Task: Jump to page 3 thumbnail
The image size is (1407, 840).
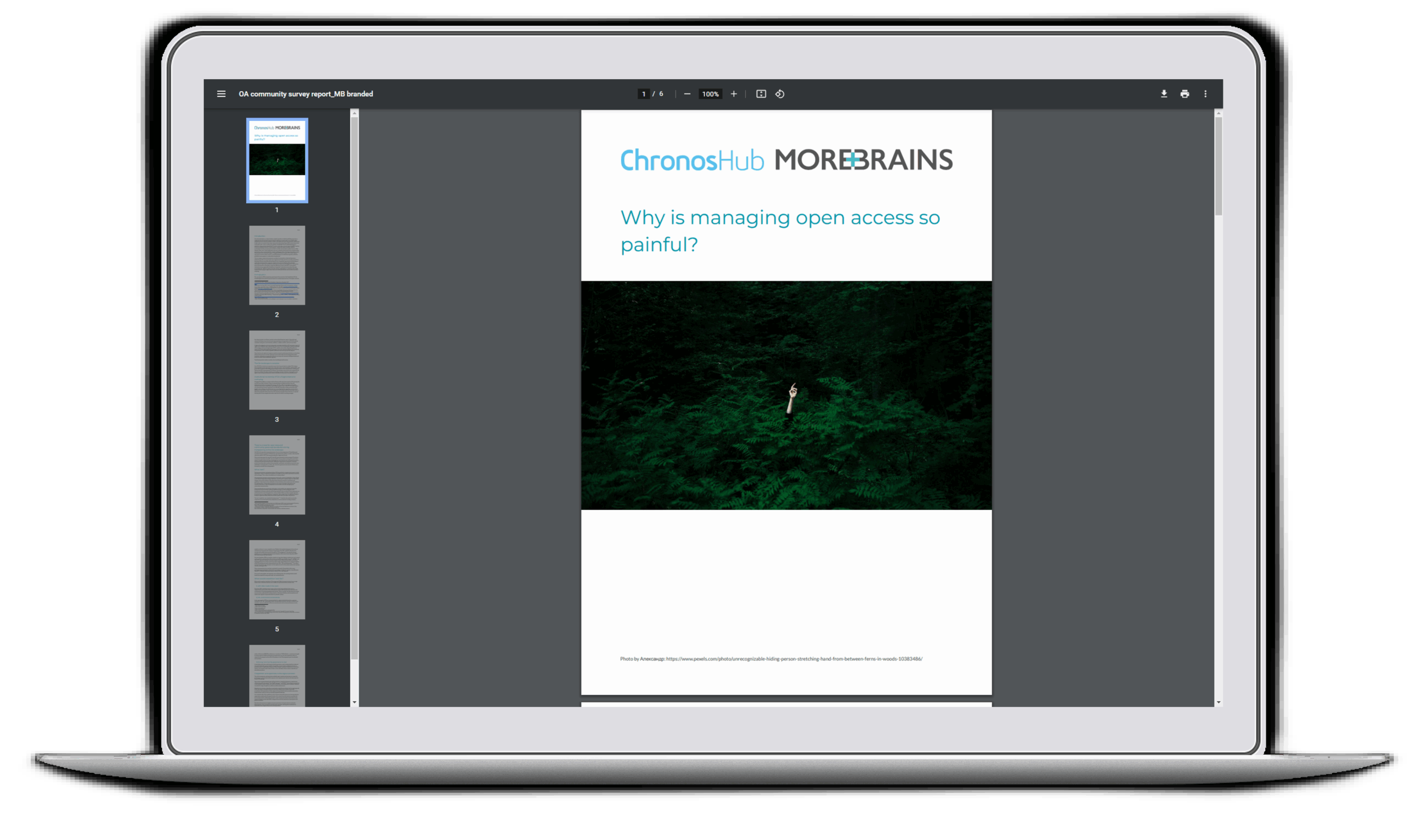Action: click(277, 370)
